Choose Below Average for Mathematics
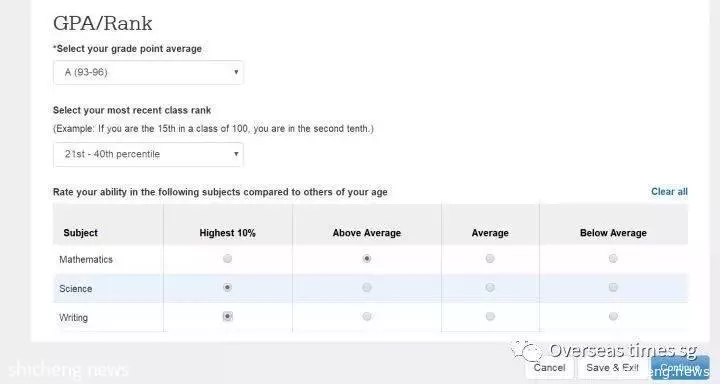The image size is (720, 384). point(613,259)
